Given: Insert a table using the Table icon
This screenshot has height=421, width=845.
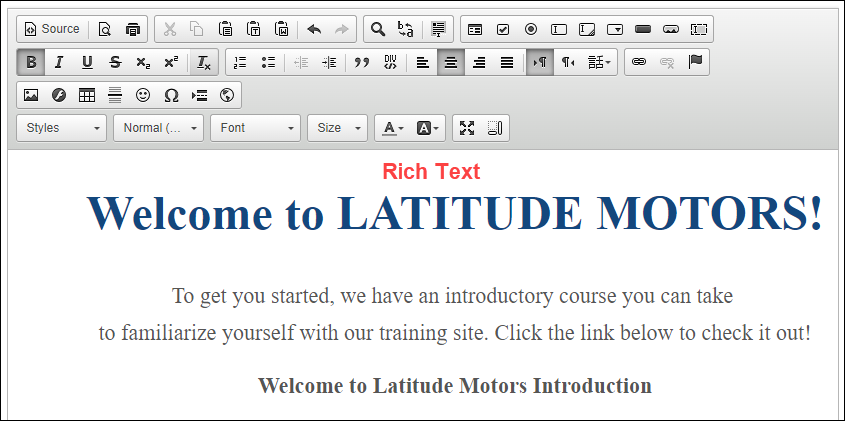Looking at the screenshot, I should (87, 96).
